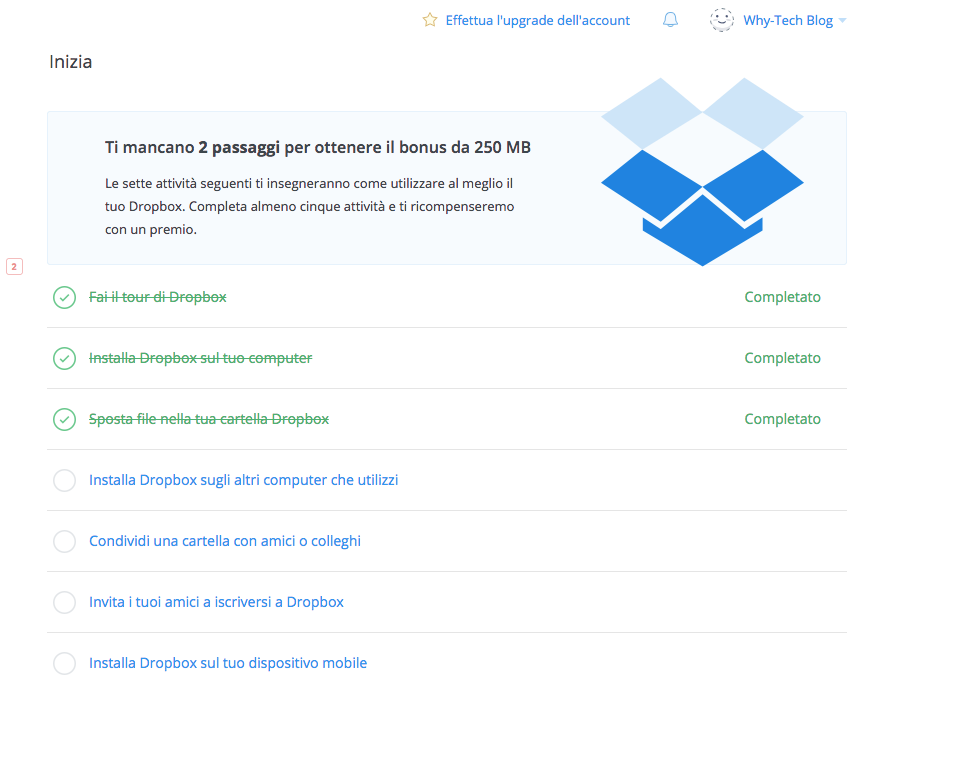Image resolution: width=963 pixels, height=777 pixels.
Task: Click green checkmark for Installa sul computer
Action: pyautogui.click(x=64, y=358)
